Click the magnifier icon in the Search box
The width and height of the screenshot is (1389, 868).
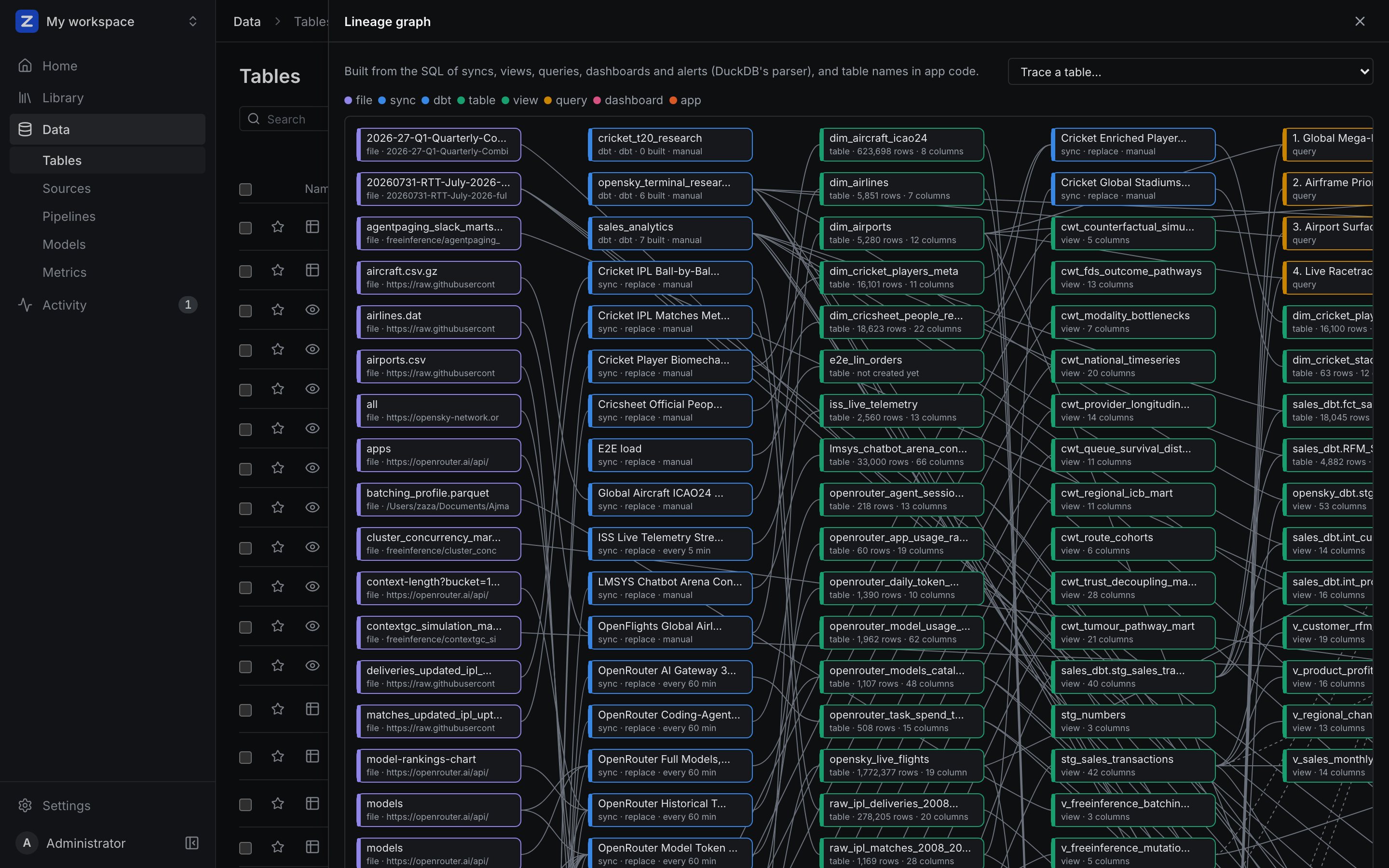tap(254, 119)
